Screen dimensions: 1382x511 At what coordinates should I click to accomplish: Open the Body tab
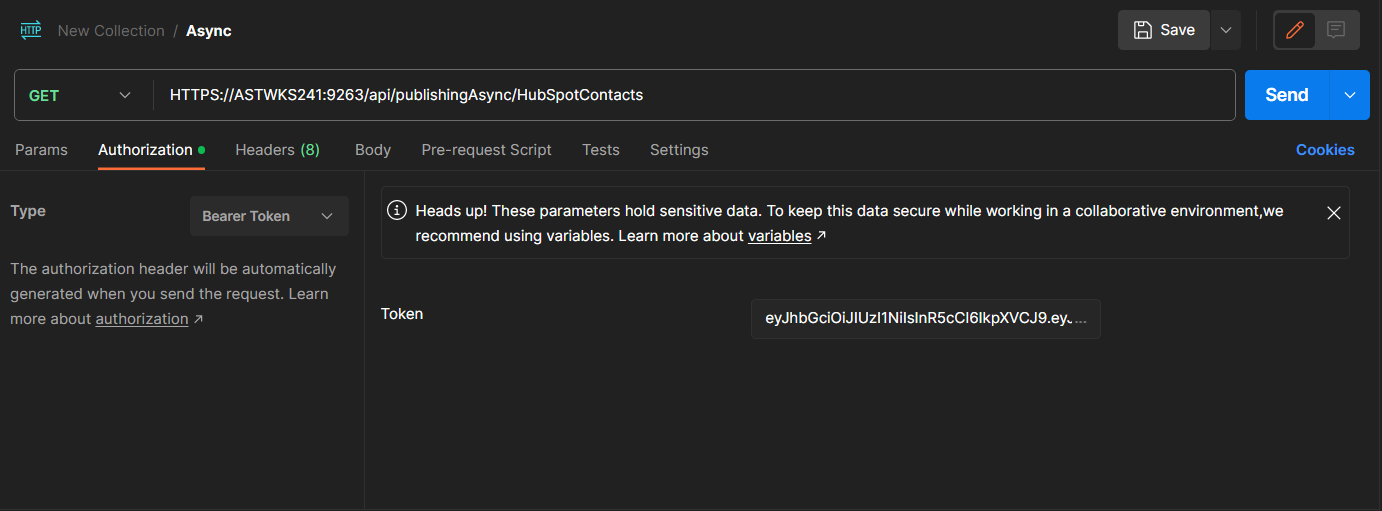point(373,150)
